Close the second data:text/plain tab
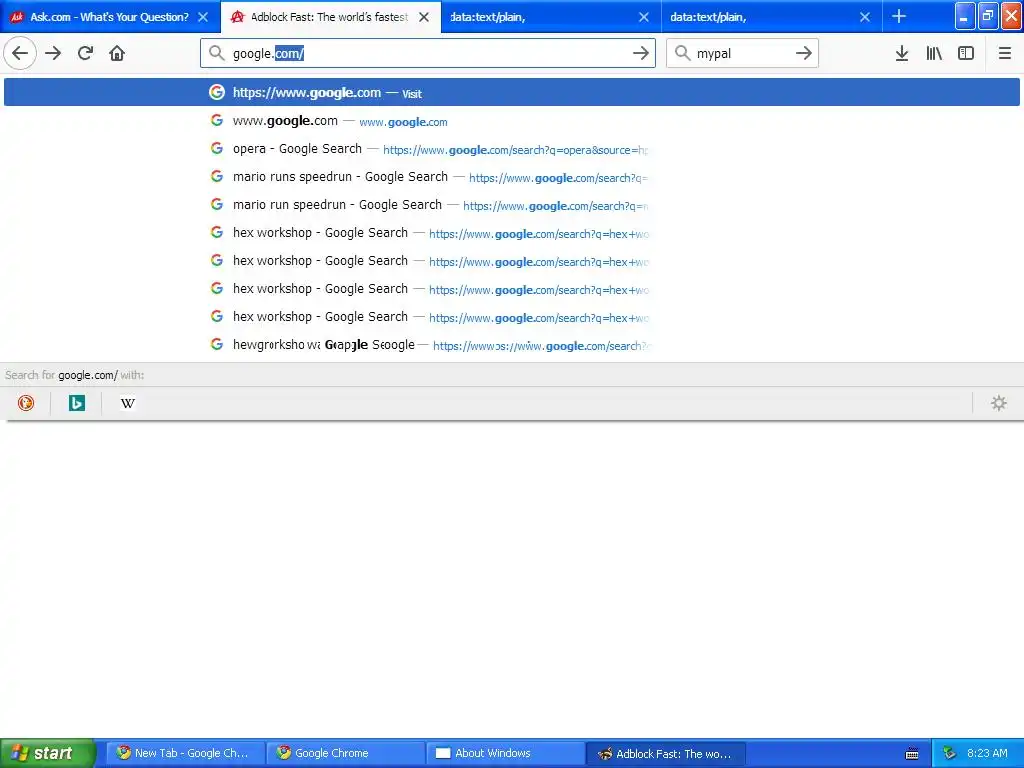1024x768 pixels. coord(865,17)
